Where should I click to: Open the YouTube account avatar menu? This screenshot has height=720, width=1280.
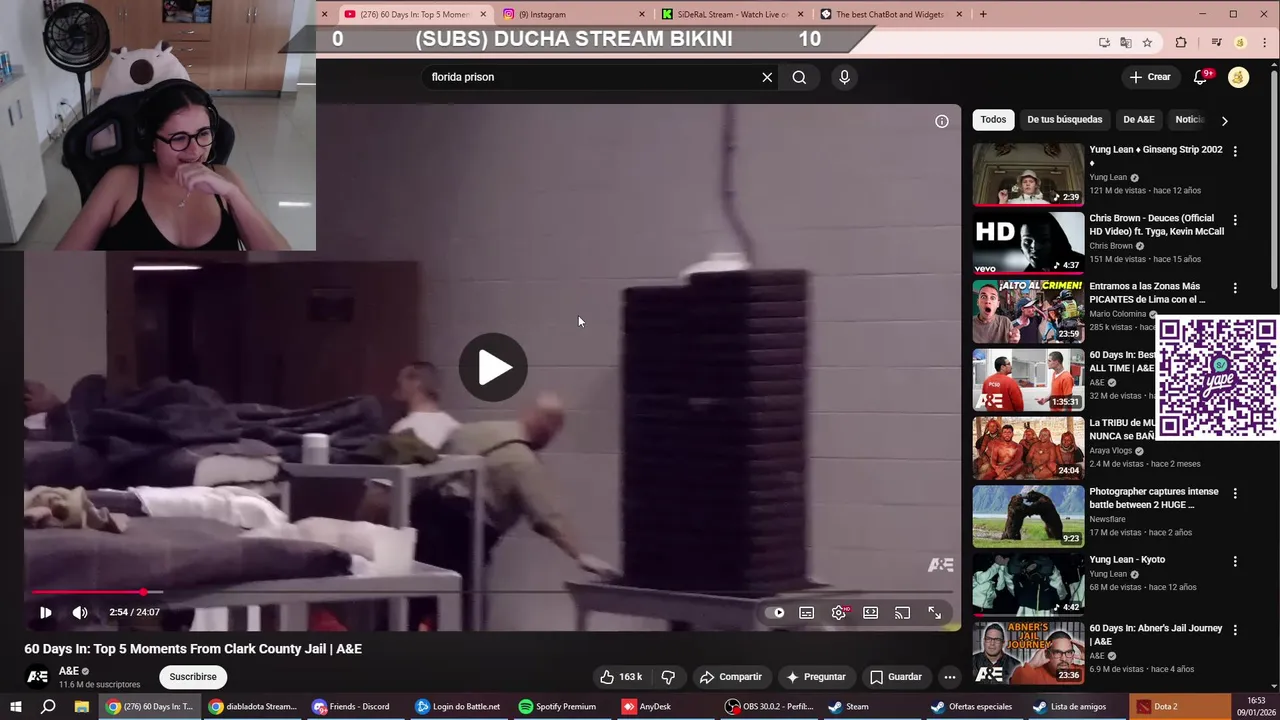pos(1239,77)
